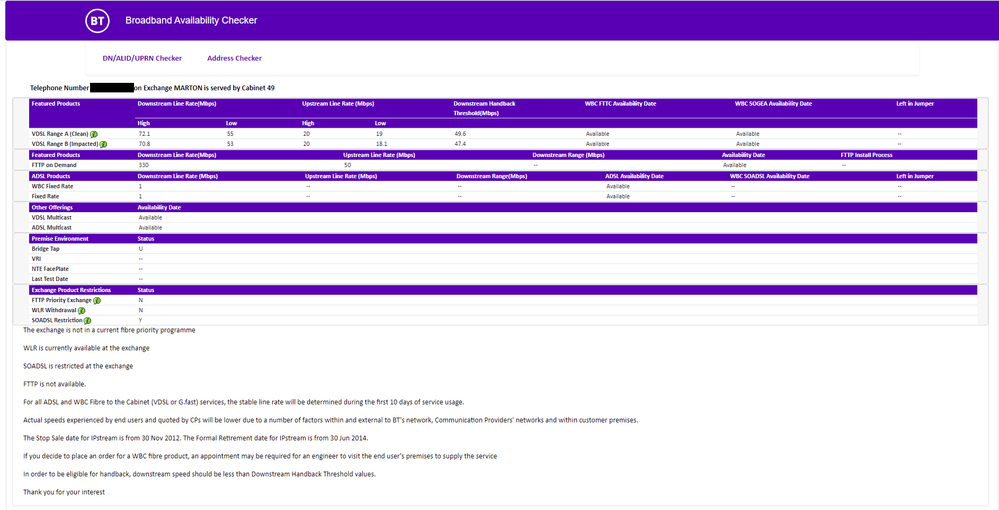Click the NTE FacePlate row label
Image resolution: width=999 pixels, height=510 pixels.
click(50, 268)
